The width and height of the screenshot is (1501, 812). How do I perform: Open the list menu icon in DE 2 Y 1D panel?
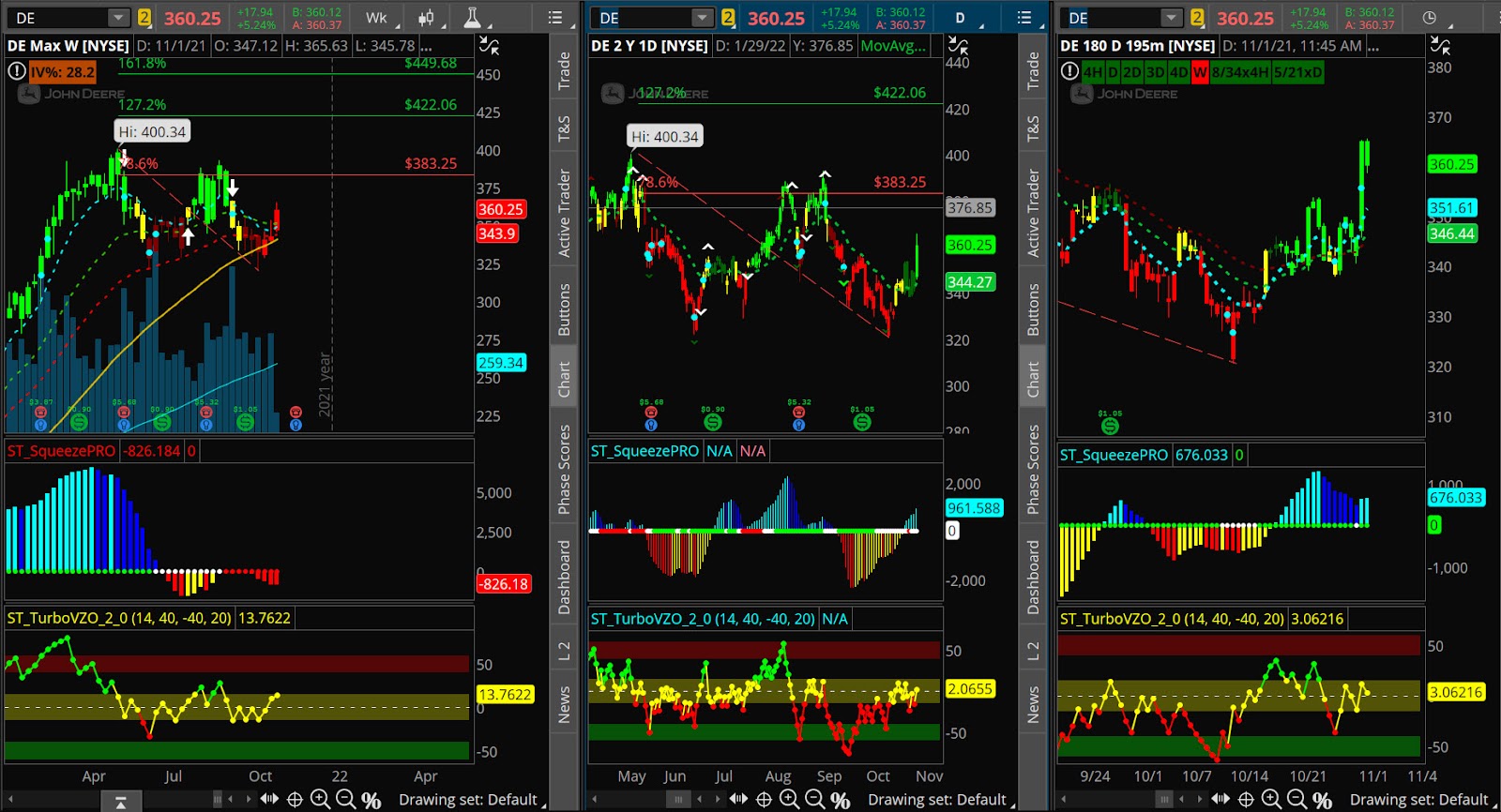(x=1024, y=17)
